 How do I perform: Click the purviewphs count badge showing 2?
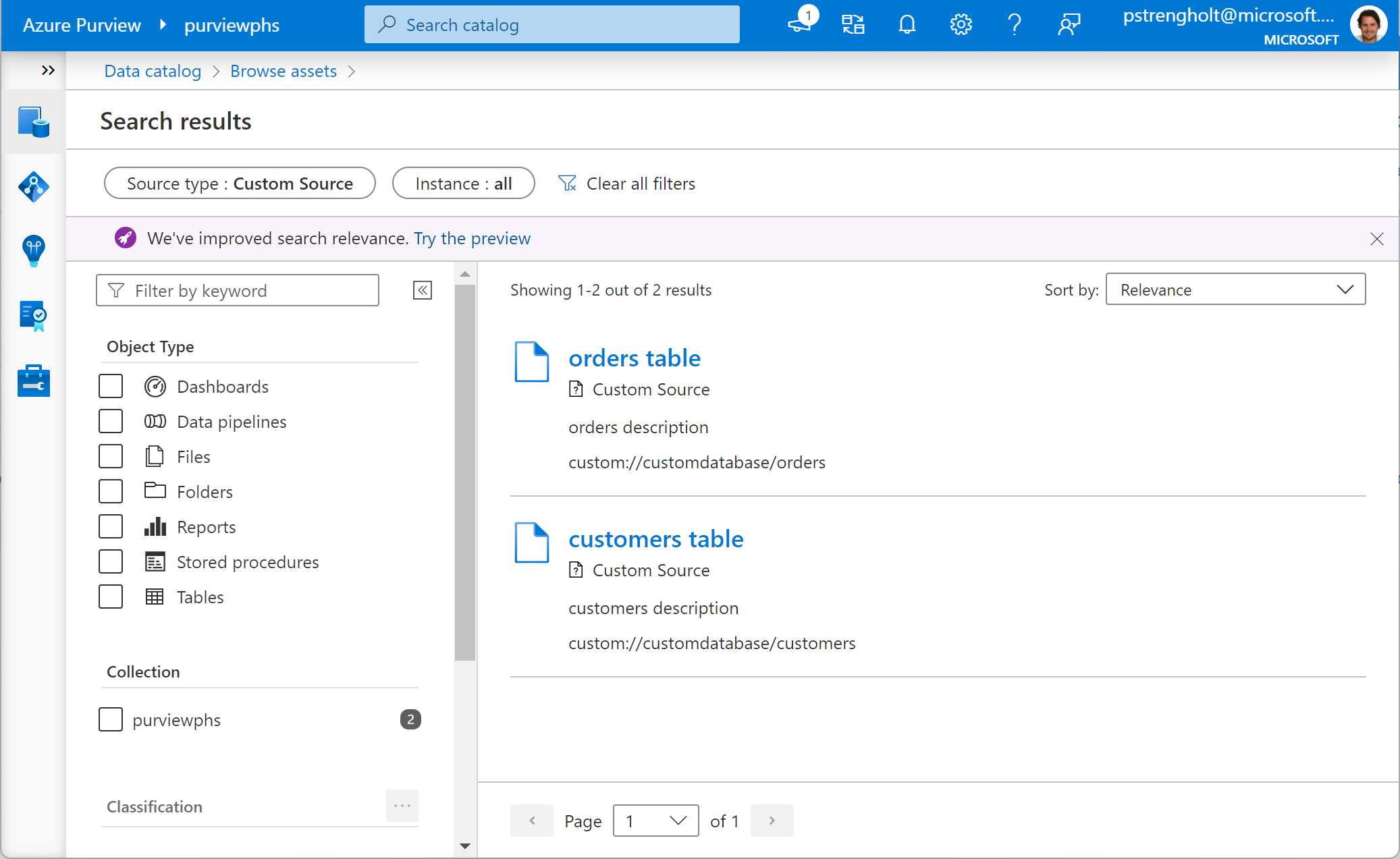410,720
